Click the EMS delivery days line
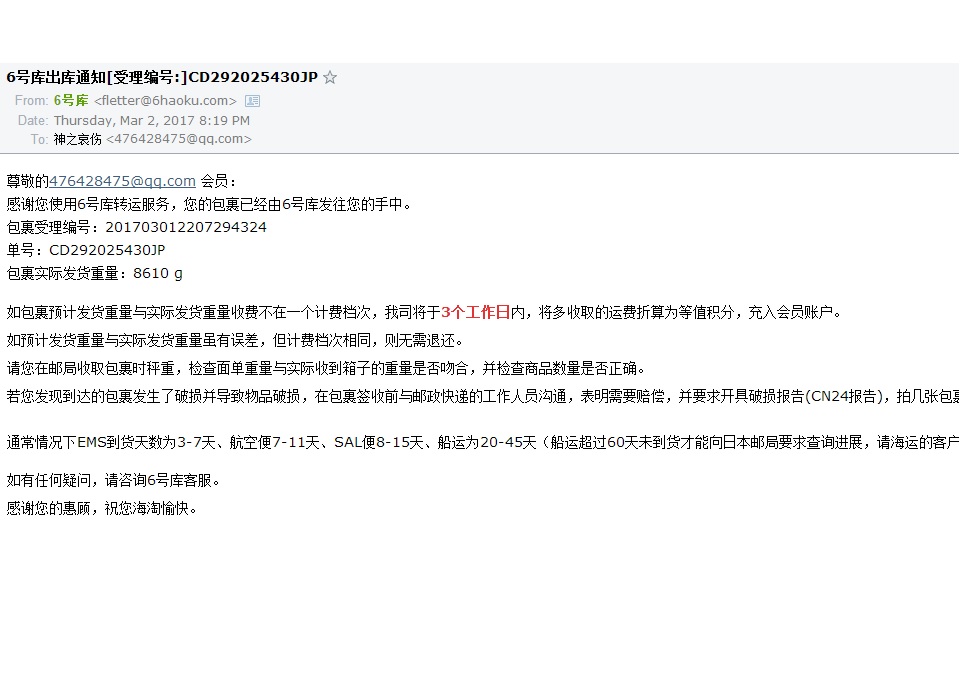Screen dimensions: 969x700 point(483,442)
